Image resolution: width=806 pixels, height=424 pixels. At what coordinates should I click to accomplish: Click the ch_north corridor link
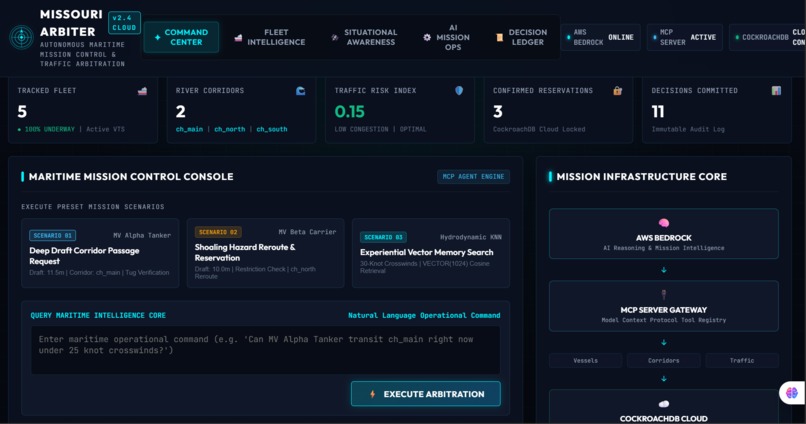(x=229, y=129)
